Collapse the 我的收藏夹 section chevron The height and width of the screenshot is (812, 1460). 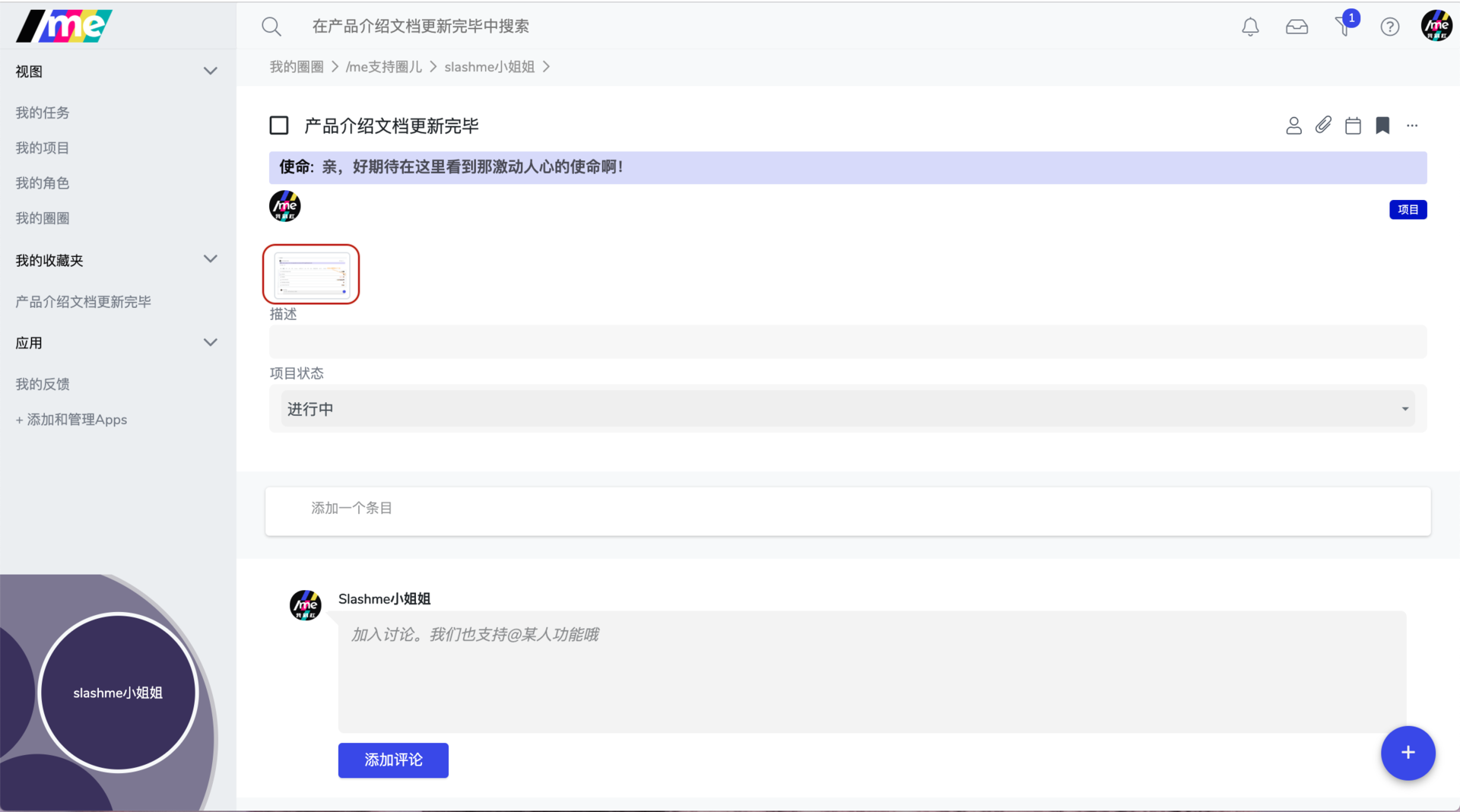coord(211,259)
